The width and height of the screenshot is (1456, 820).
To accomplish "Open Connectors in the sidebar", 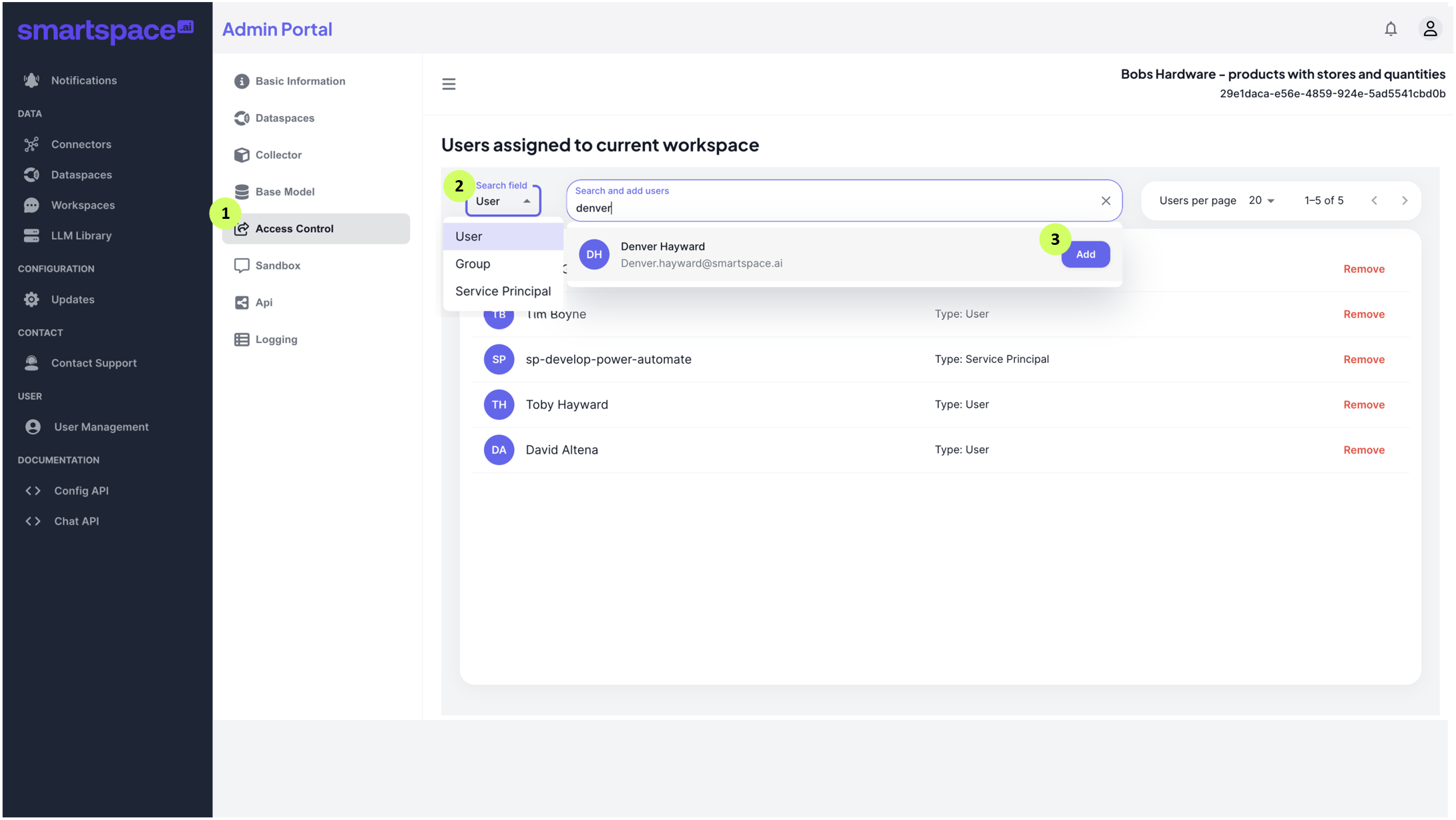I will 81,144.
